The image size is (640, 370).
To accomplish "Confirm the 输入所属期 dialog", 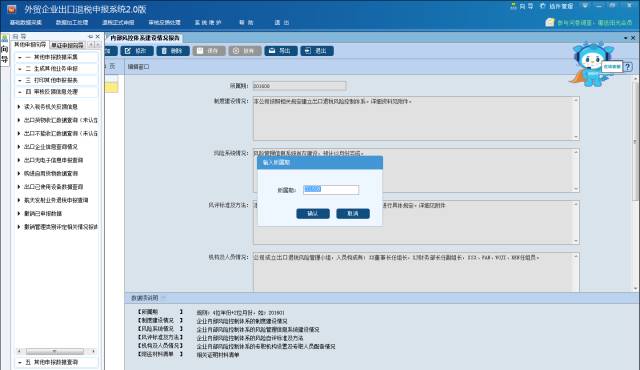I will point(313,214).
